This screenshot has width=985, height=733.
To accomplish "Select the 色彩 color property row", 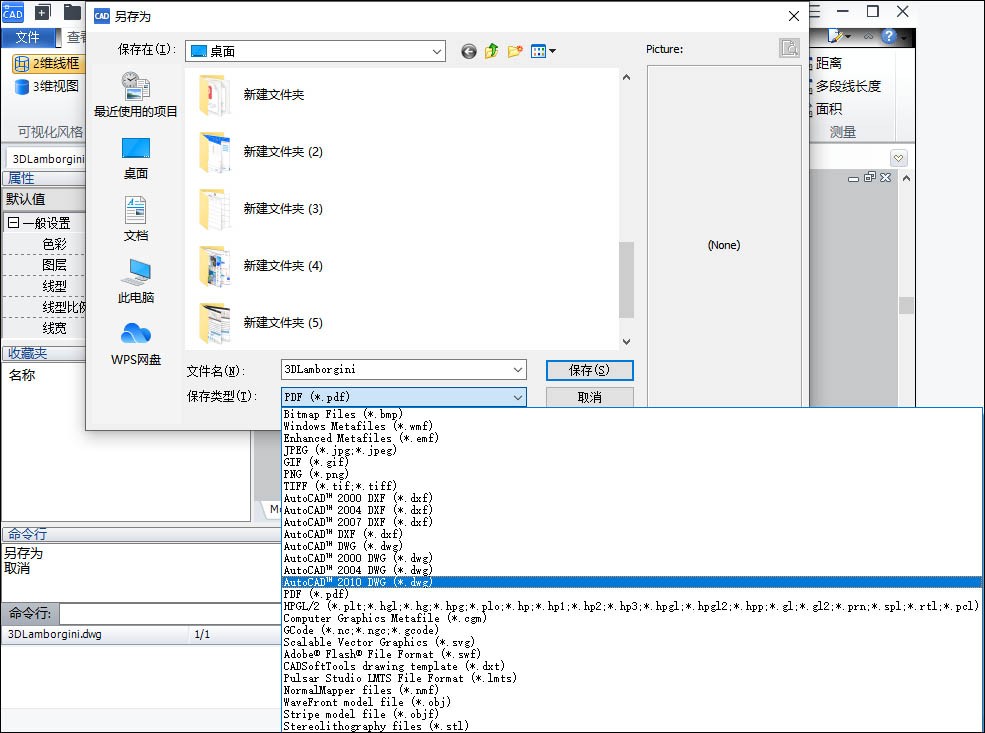I will pos(55,244).
